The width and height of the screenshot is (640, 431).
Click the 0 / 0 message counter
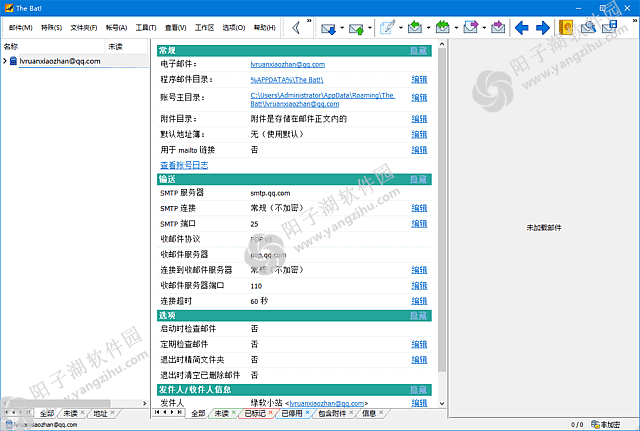(577, 425)
